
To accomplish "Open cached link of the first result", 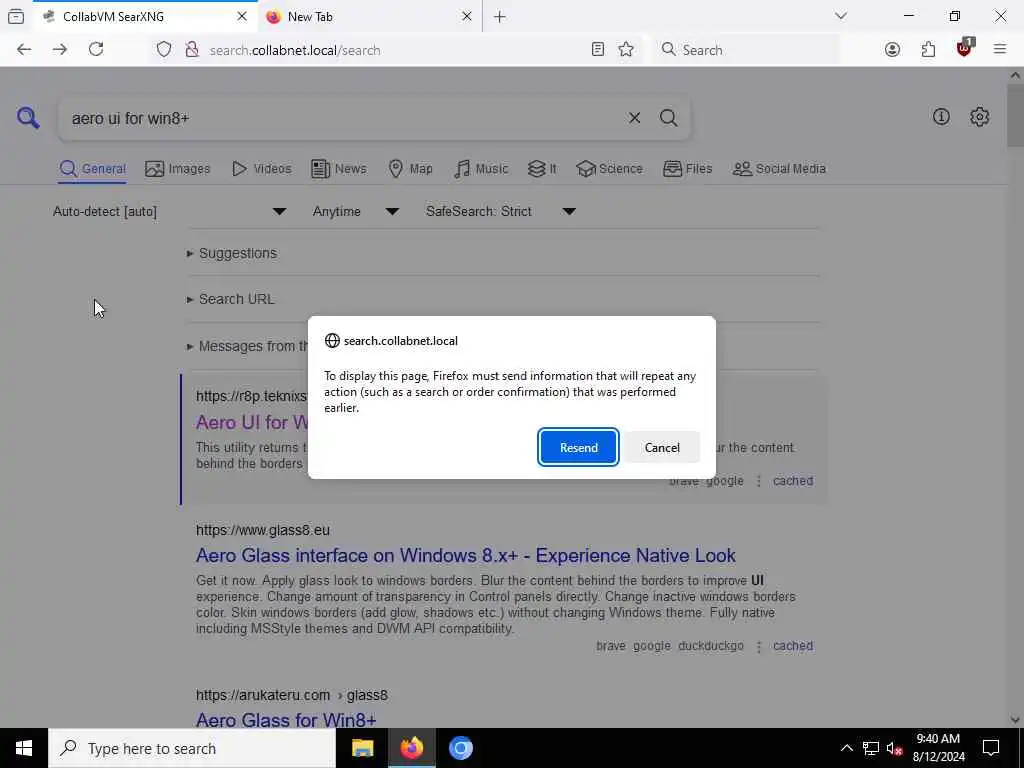I will [793, 481].
